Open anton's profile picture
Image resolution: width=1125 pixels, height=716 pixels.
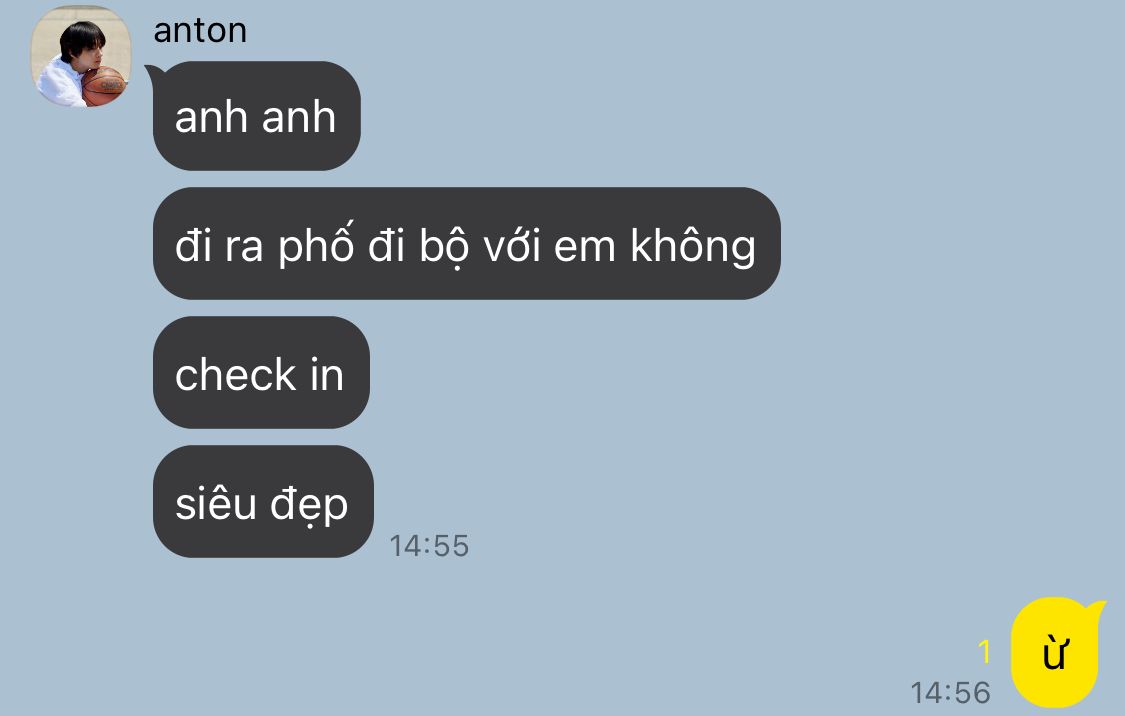coord(80,56)
